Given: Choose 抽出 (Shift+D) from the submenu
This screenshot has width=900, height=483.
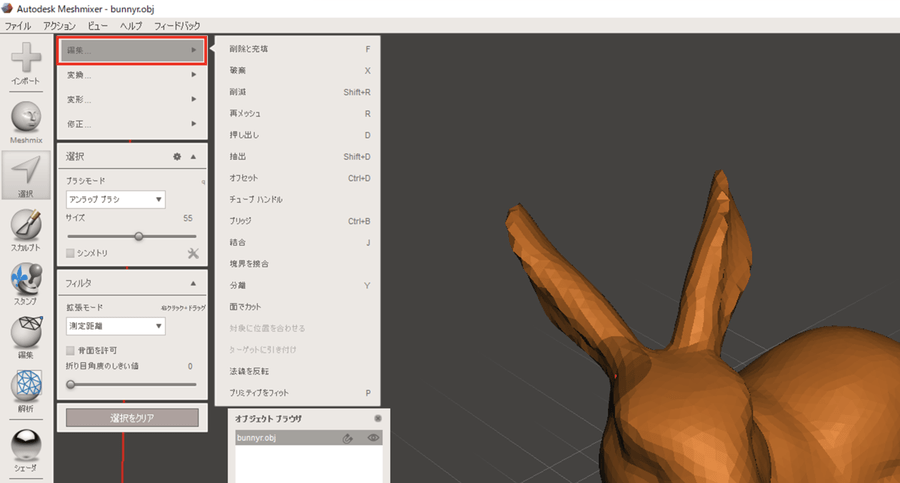Looking at the screenshot, I should [297, 157].
